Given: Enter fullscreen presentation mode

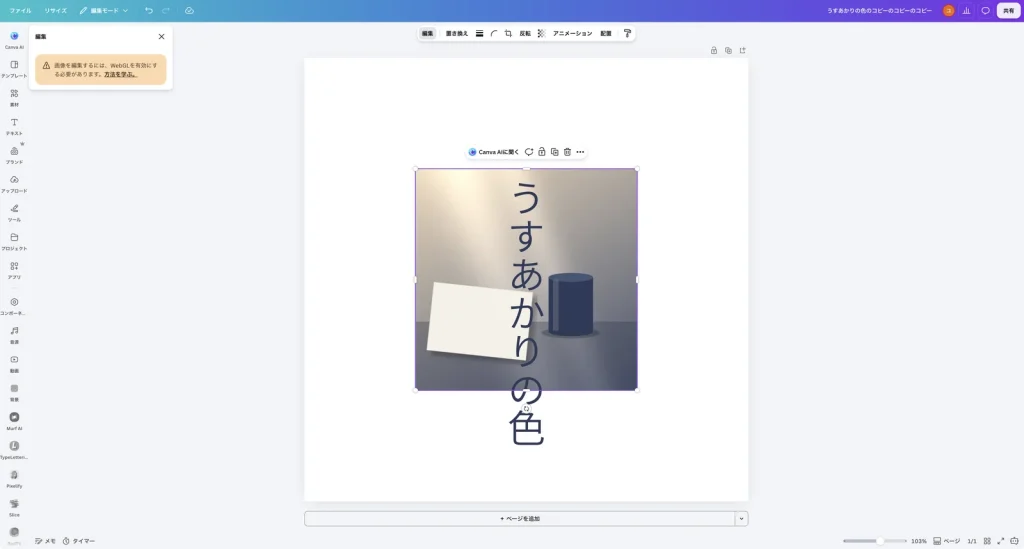Looking at the screenshot, I should click(1000, 541).
